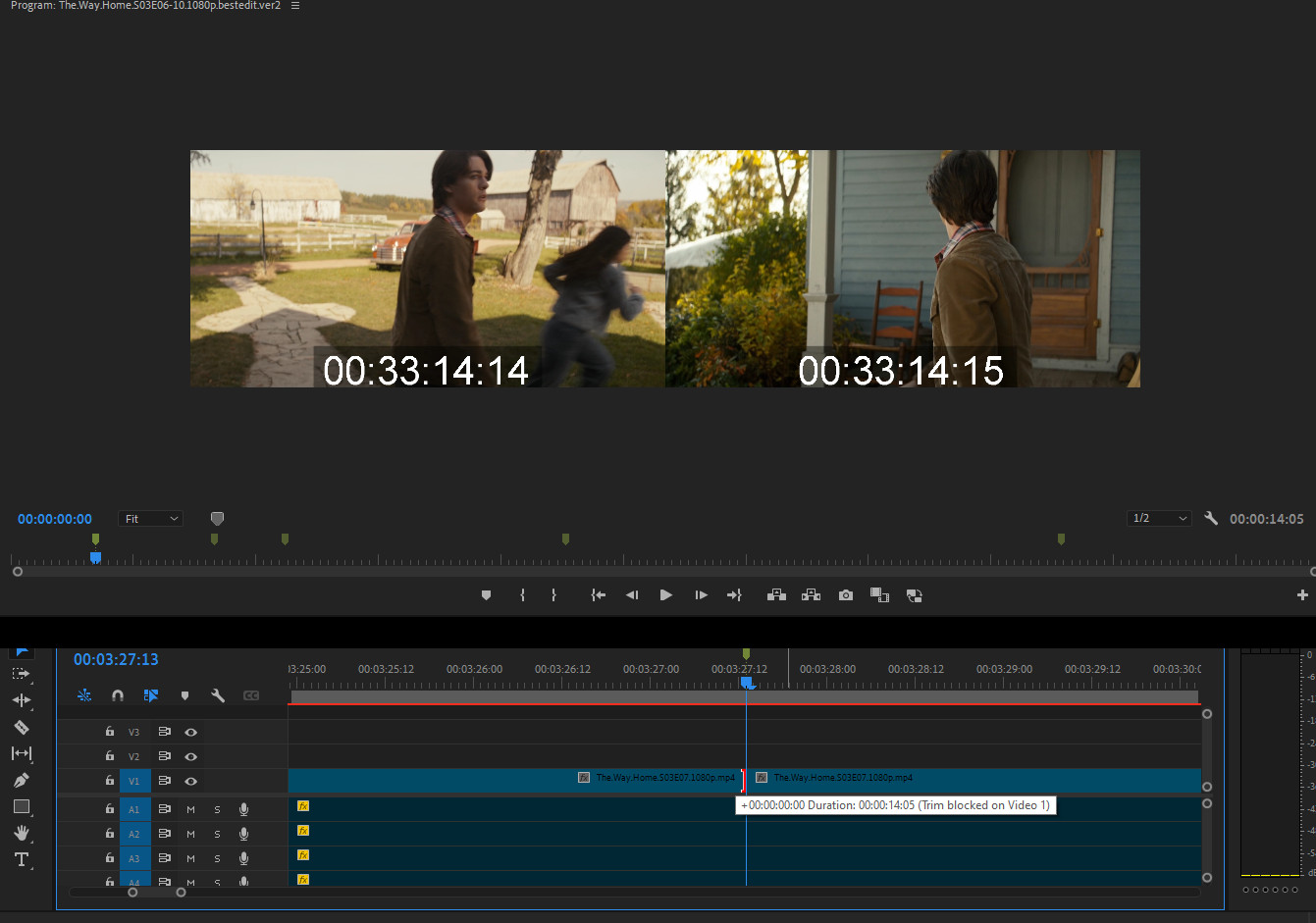Click the Lift button
The height and width of the screenshot is (923, 1316).
click(x=776, y=595)
